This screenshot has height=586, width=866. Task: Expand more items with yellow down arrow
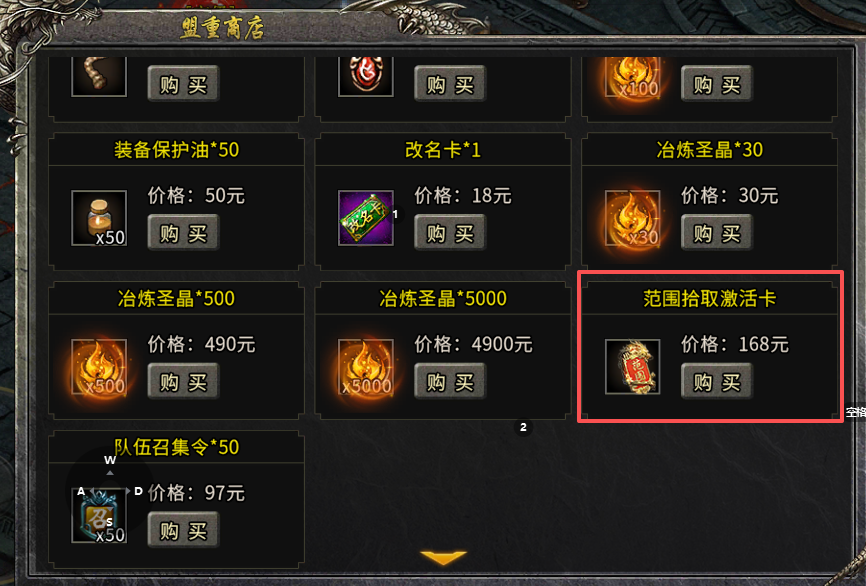[443, 557]
